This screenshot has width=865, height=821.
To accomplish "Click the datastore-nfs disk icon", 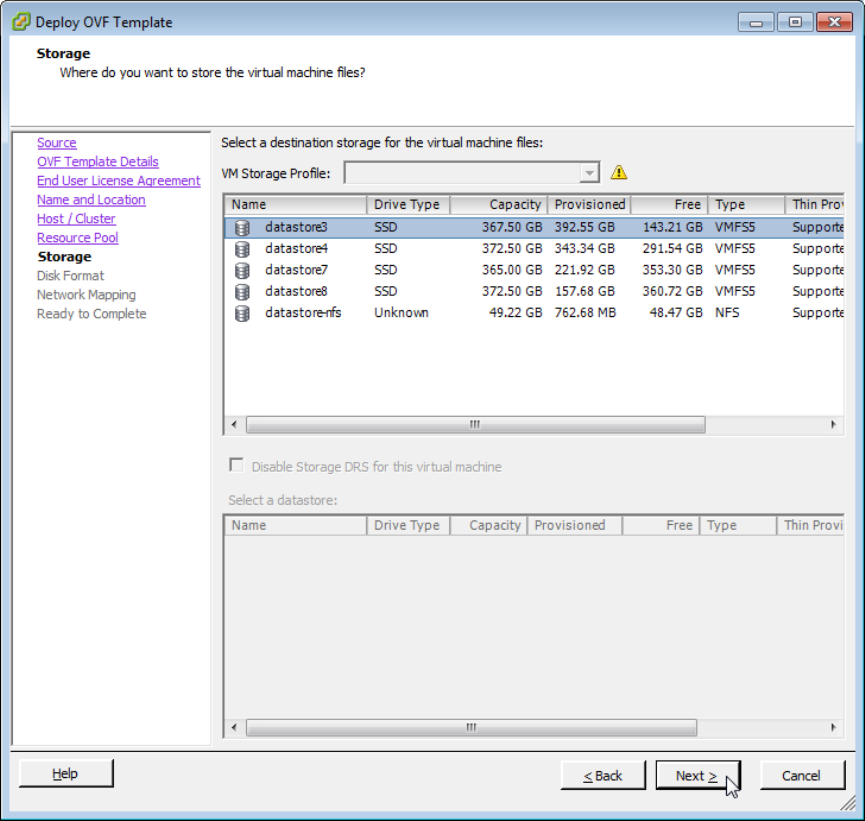I will pyautogui.click(x=242, y=313).
